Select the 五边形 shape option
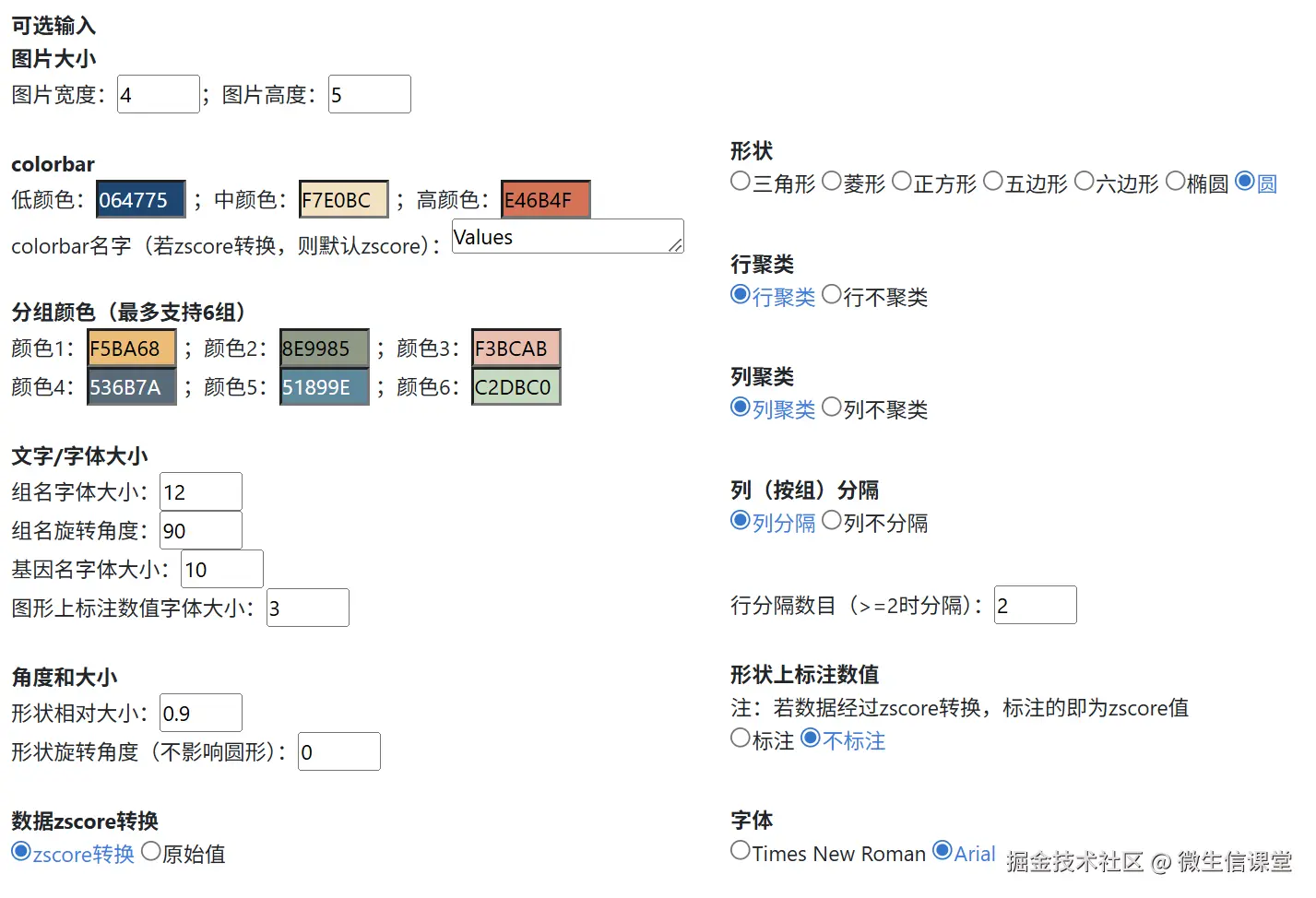Viewport: 1316px width, 898px height. [x=993, y=182]
